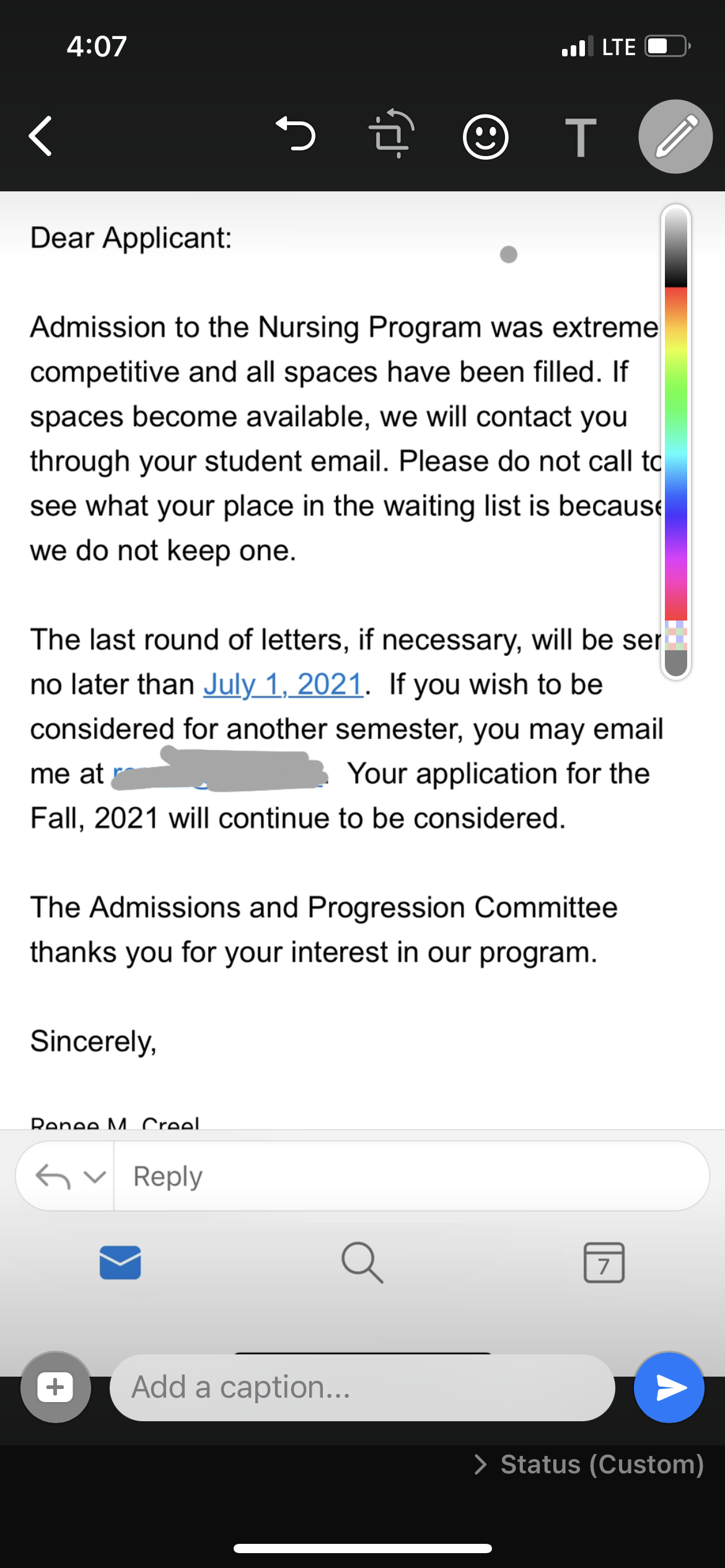Screen dimensions: 725x1568
Task: Open the July 1, 2021 date link
Action: [283, 685]
